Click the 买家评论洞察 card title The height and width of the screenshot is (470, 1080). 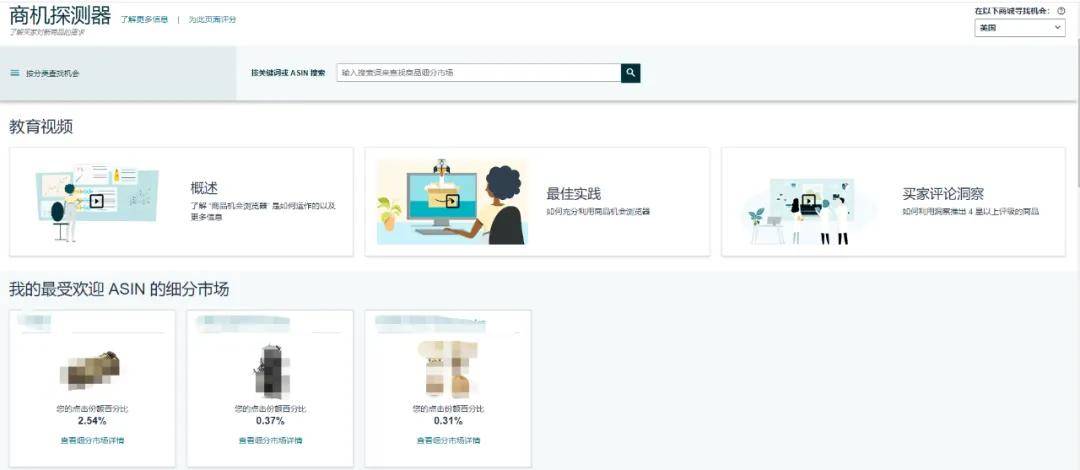943,194
